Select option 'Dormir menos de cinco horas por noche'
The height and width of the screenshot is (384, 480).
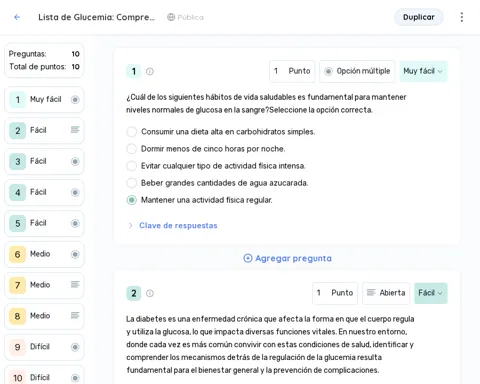[x=132, y=149]
